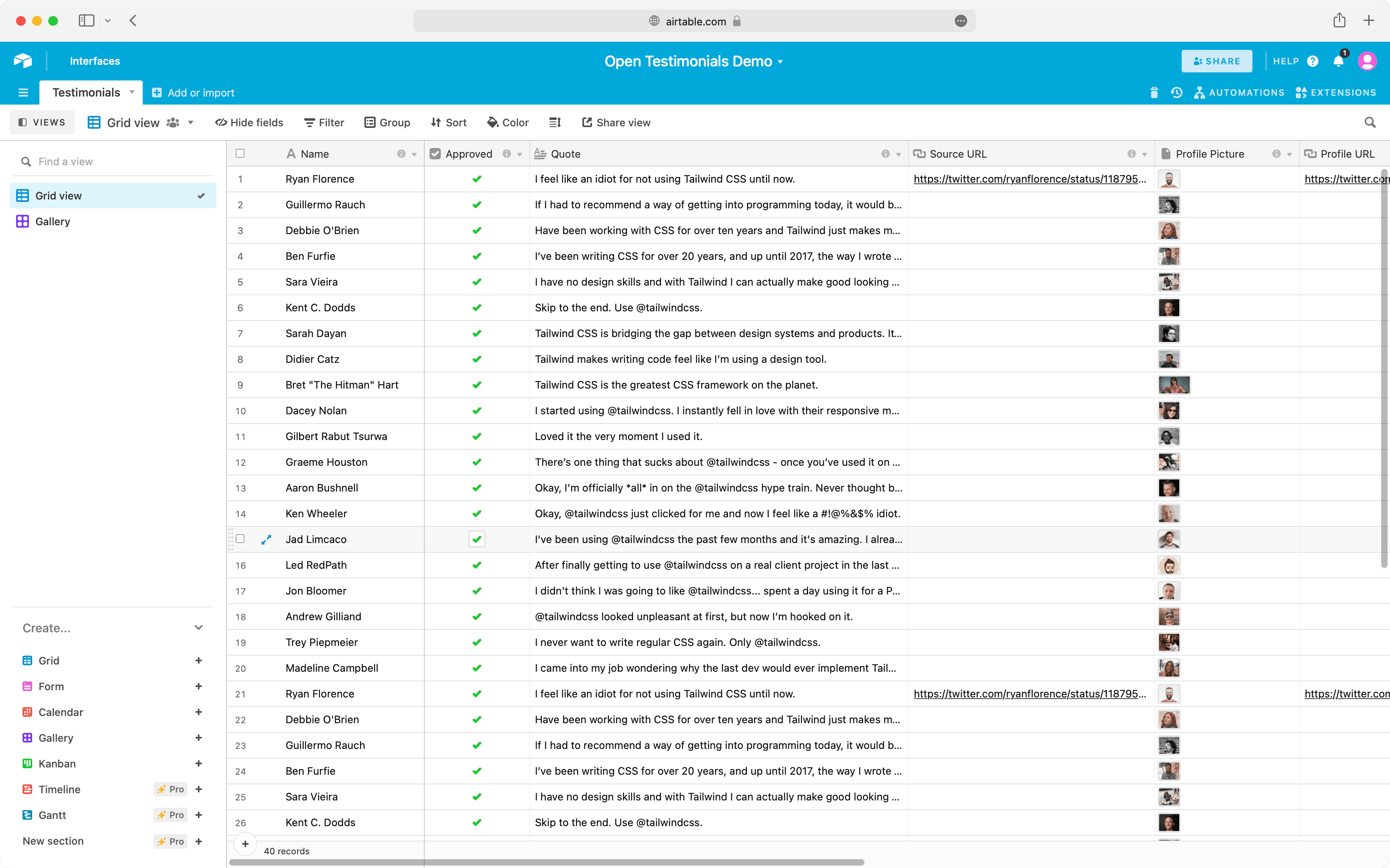This screenshot has width=1390, height=868.
Task: Click the hamburger tables list icon
Action: (x=23, y=93)
